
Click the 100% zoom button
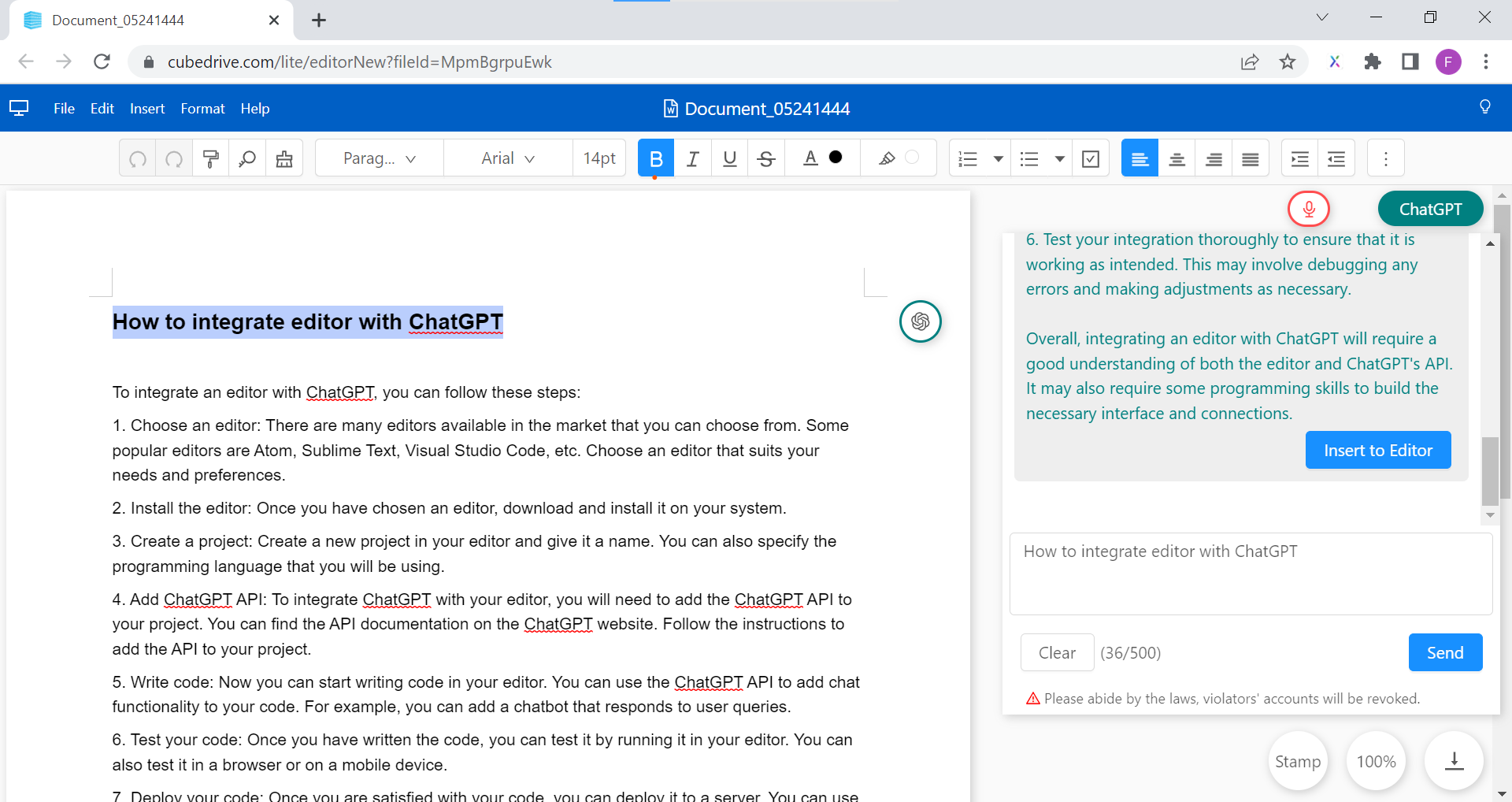click(1376, 761)
